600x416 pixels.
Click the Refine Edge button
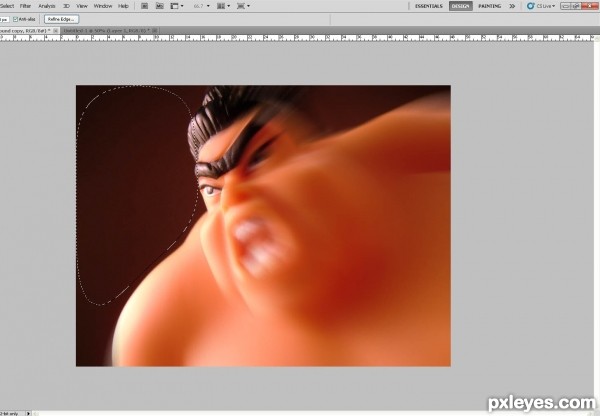coord(61,19)
